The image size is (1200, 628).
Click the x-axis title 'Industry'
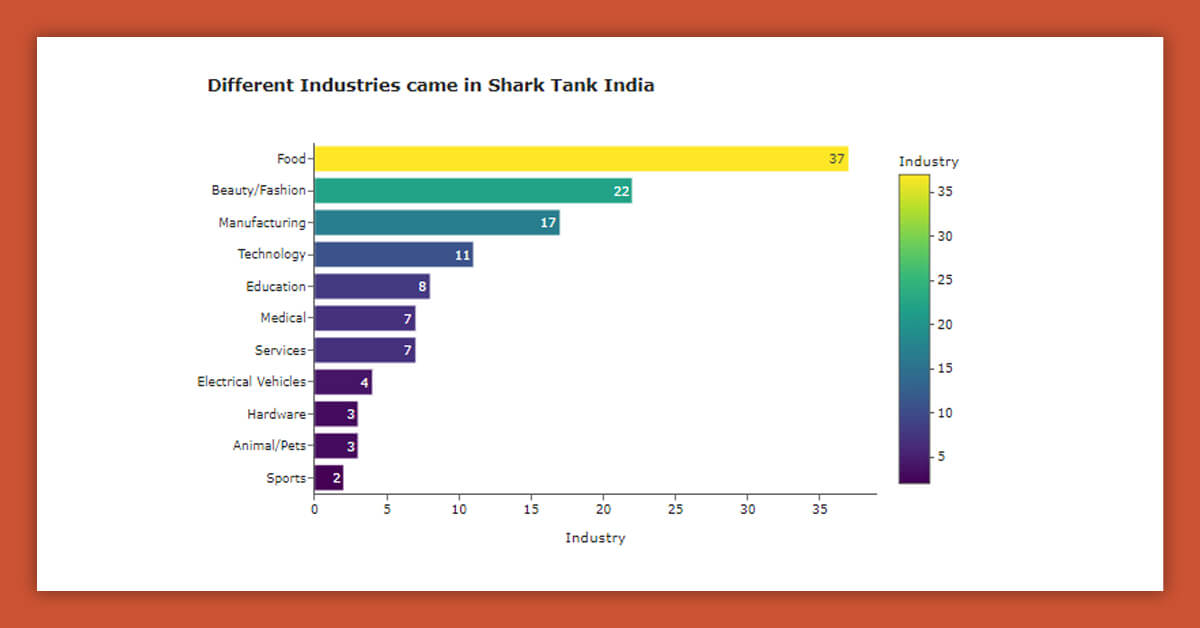(595, 538)
